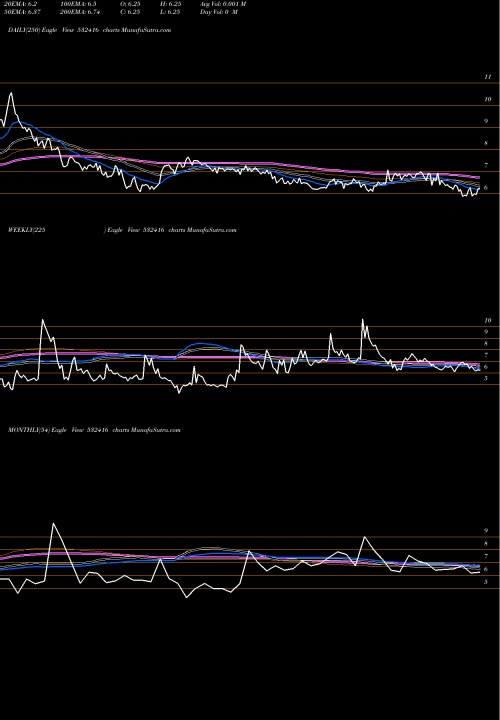This screenshot has height=720, width=500.
Task: Click the 9 price label on monthly chart
Action: (486, 530)
